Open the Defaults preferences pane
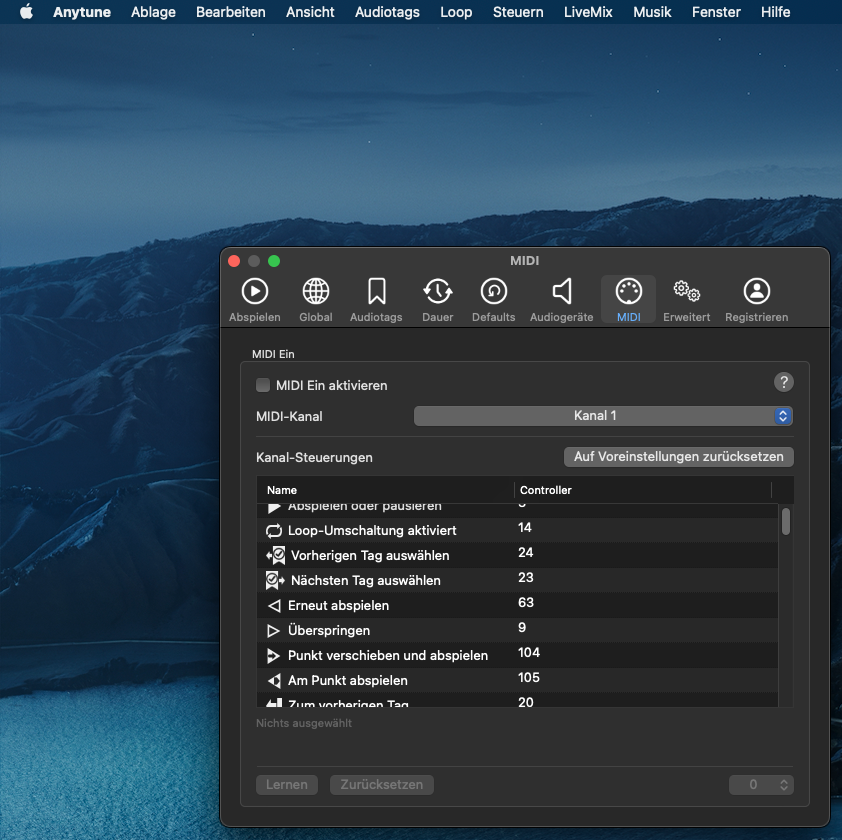 [x=493, y=300]
